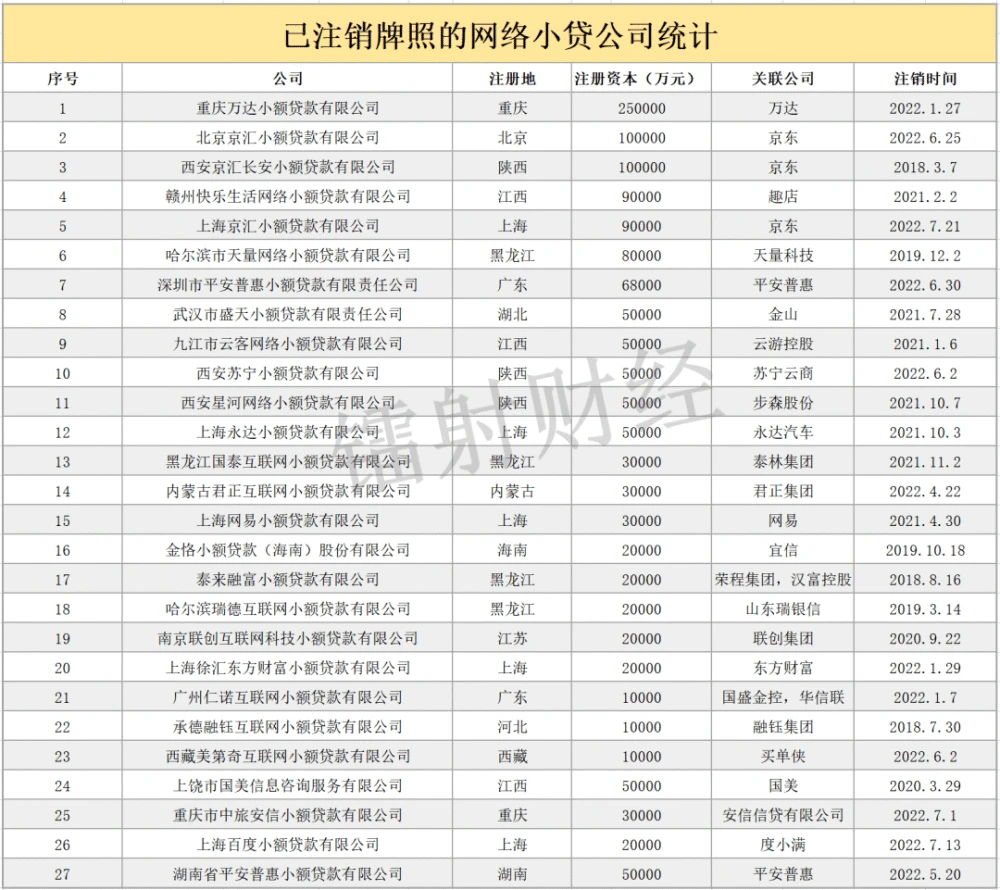Image resolution: width=1000 pixels, height=890 pixels.
Task: Select the 注册资本（万元） column header
Action: tap(641, 78)
